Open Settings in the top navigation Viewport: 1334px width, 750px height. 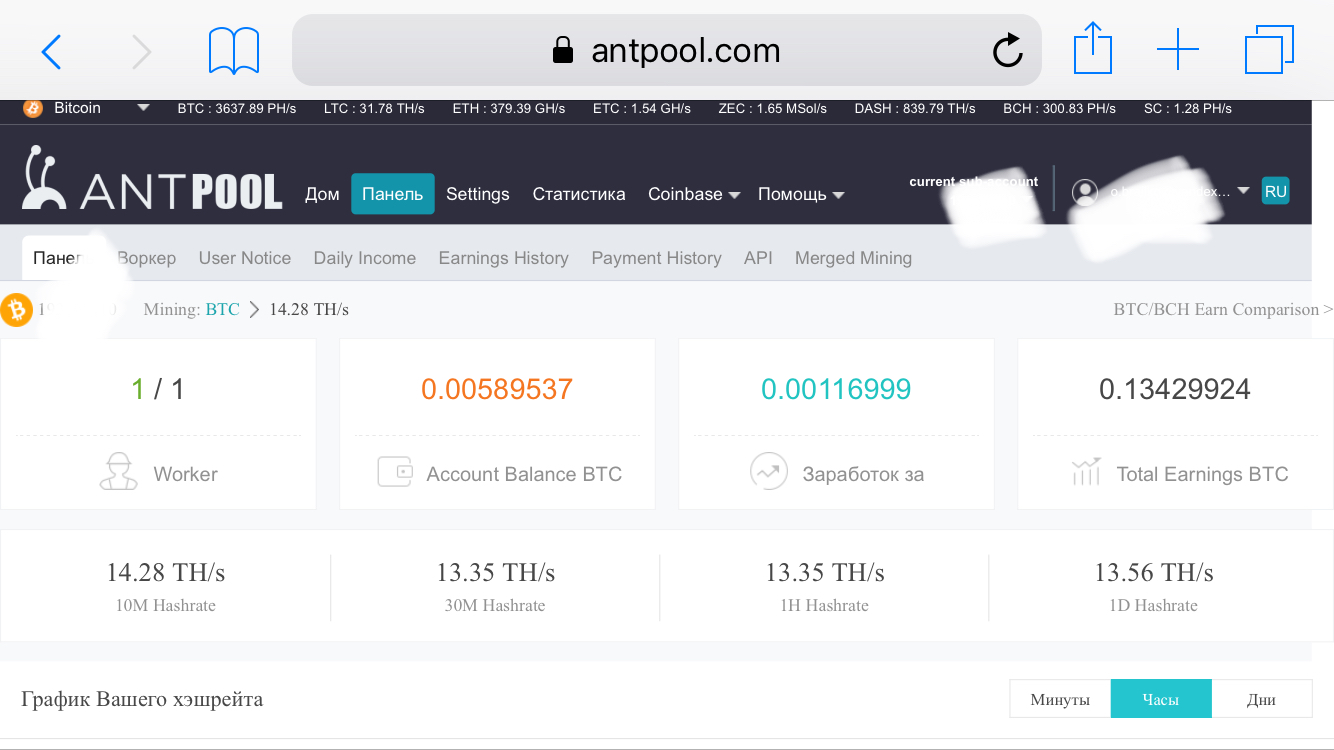pos(478,194)
